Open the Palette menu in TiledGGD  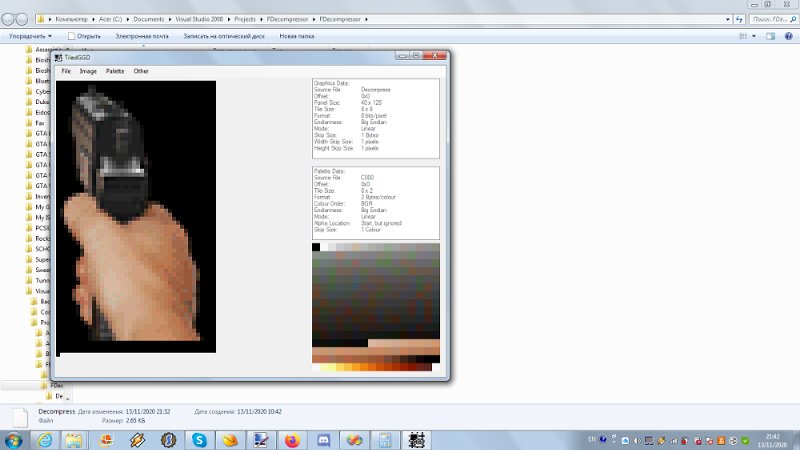[115, 71]
